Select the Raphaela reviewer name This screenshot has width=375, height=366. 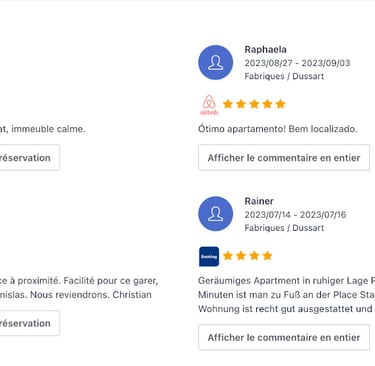(x=265, y=50)
